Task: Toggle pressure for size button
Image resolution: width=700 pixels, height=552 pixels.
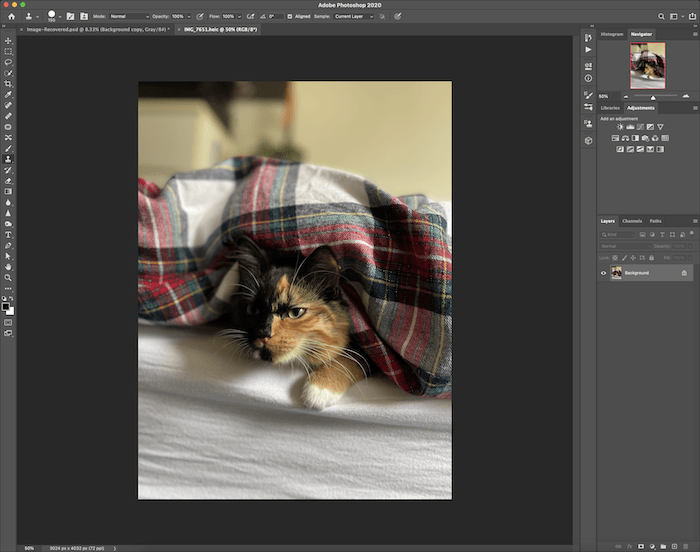Action: coord(397,17)
